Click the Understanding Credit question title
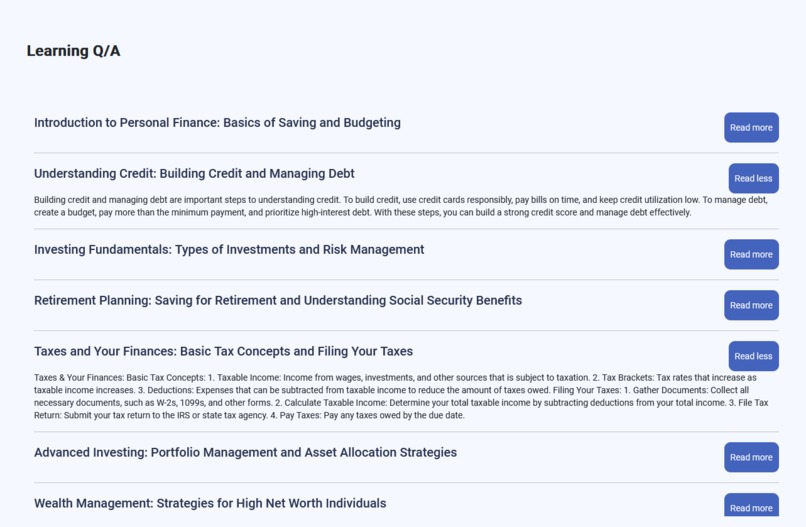 pos(194,174)
